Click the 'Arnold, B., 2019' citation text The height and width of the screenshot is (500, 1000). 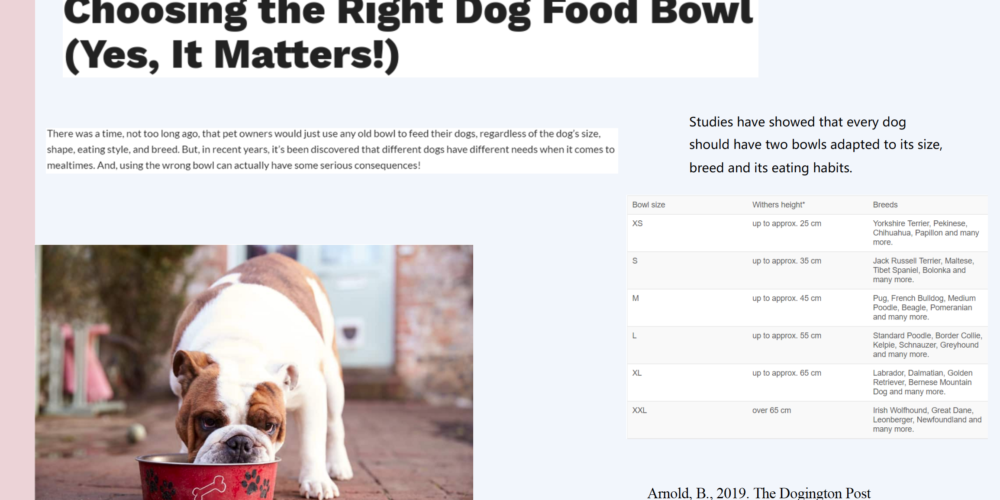click(759, 493)
